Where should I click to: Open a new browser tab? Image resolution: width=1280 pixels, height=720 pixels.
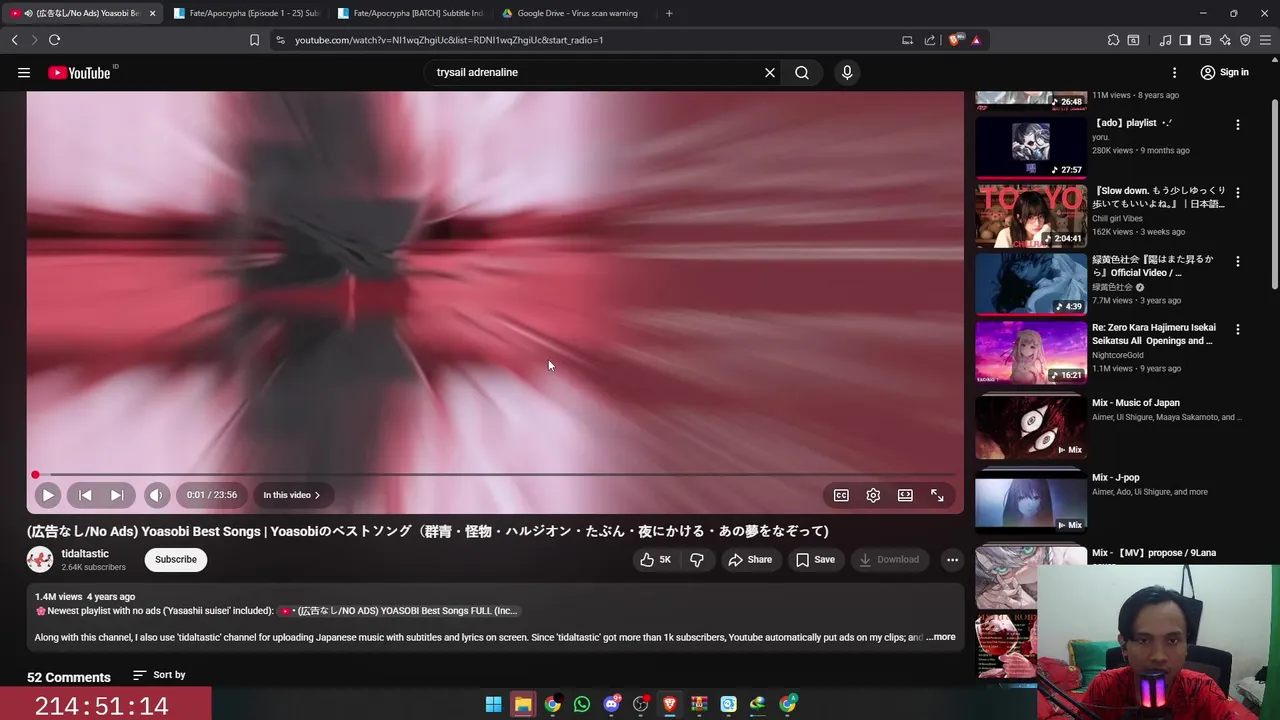(669, 13)
